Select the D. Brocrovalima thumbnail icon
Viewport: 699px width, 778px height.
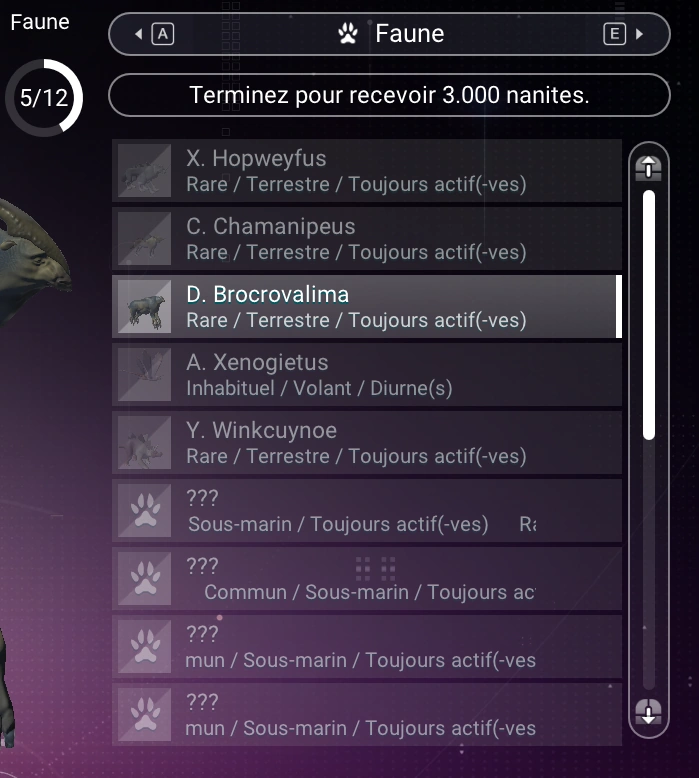[x=144, y=307]
